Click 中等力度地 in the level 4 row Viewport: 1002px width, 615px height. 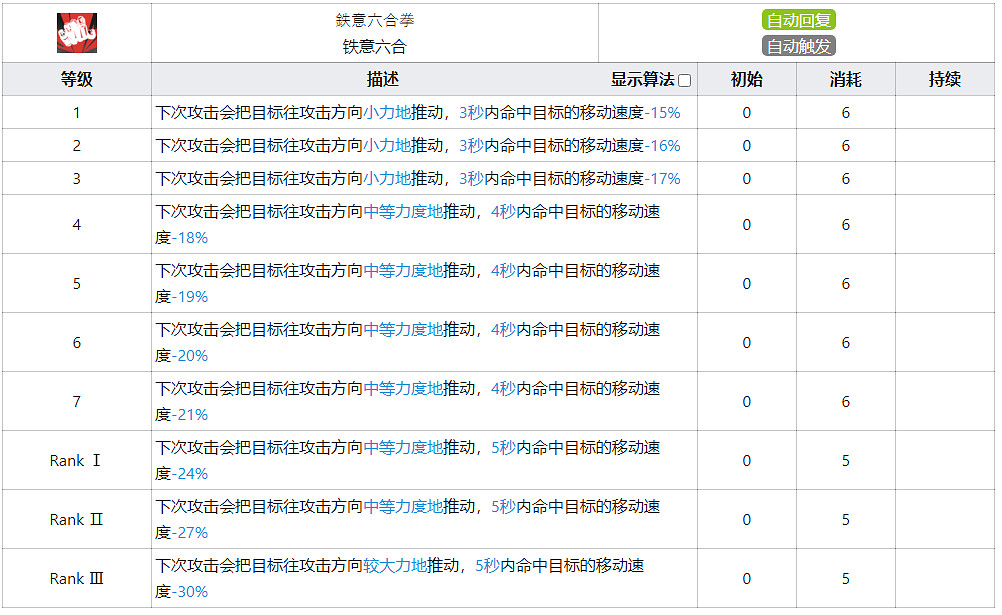click(x=403, y=212)
